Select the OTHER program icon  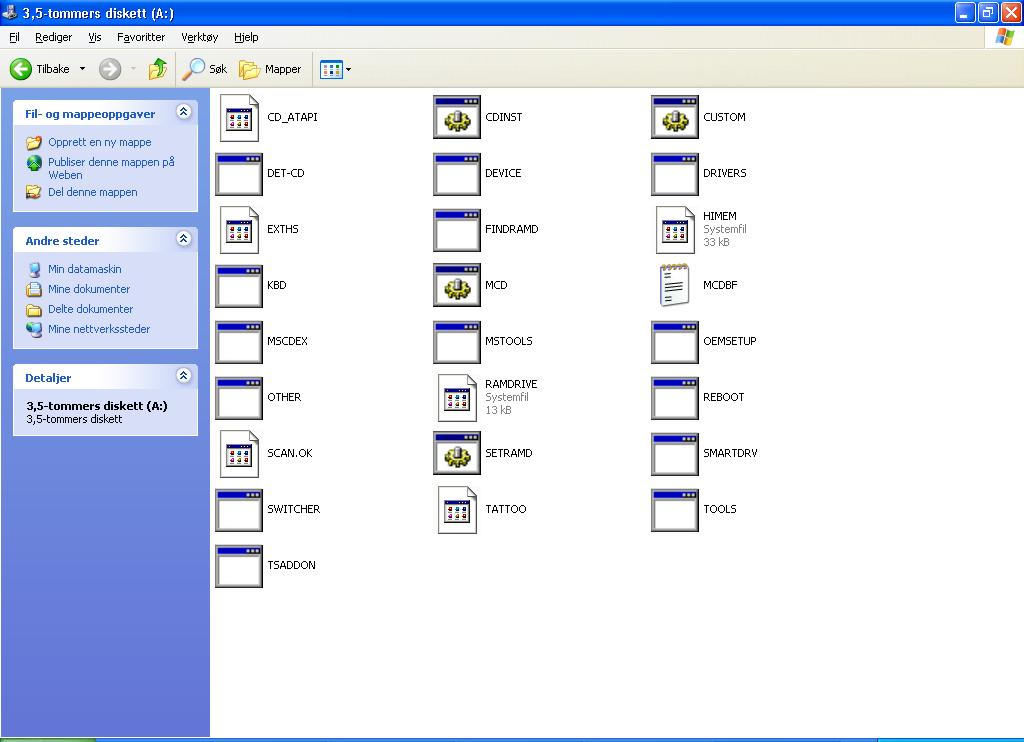[x=239, y=398]
